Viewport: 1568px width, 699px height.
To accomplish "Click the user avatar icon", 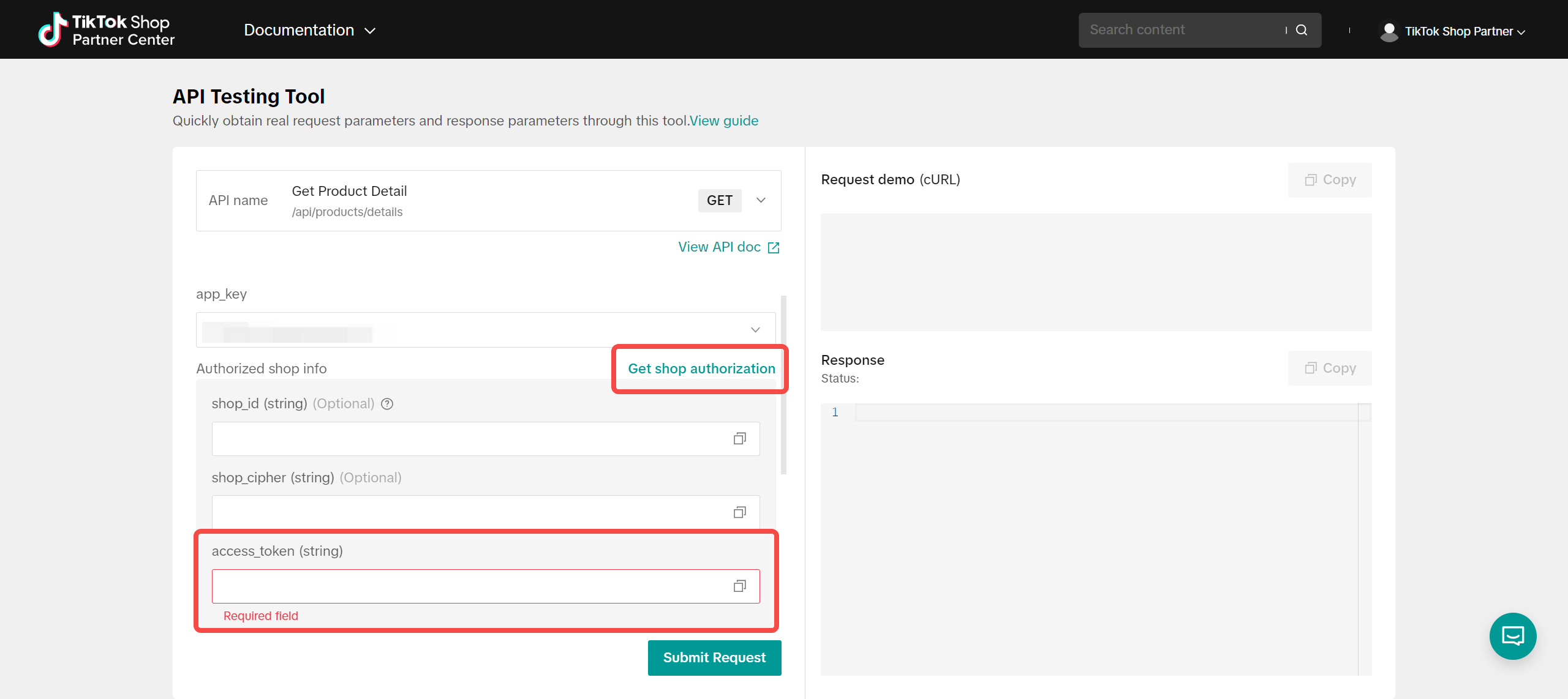I will tap(1389, 31).
